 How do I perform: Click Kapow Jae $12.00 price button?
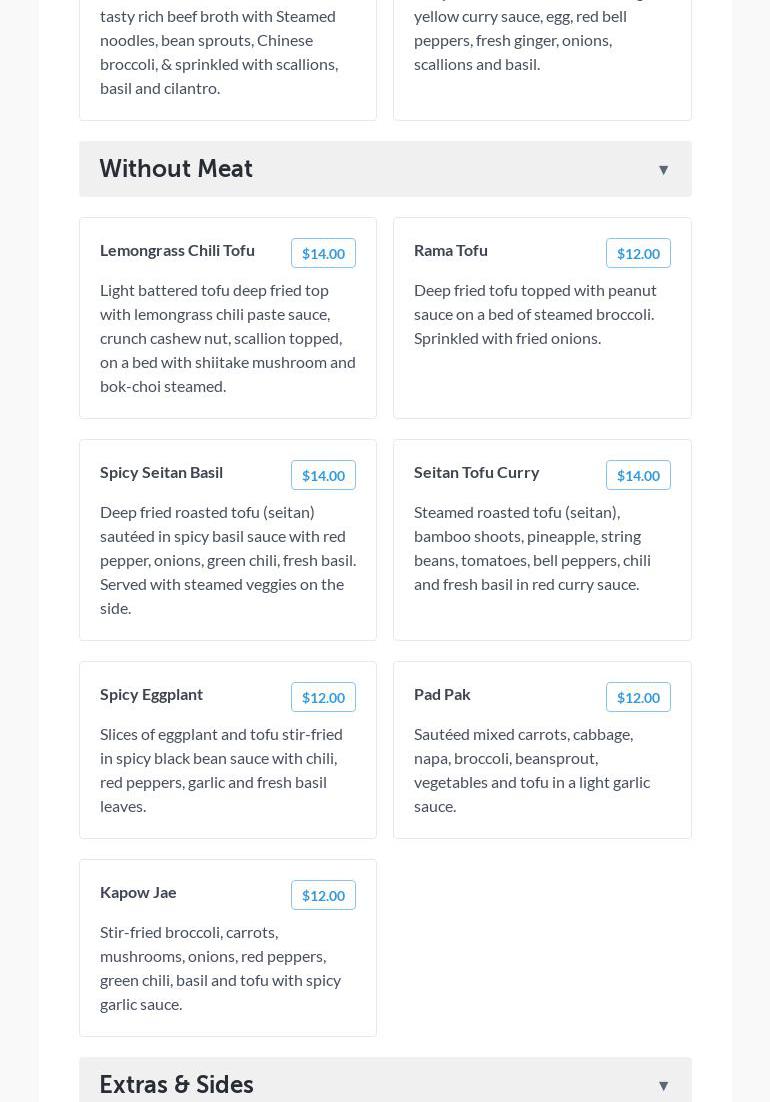click(x=323, y=896)
